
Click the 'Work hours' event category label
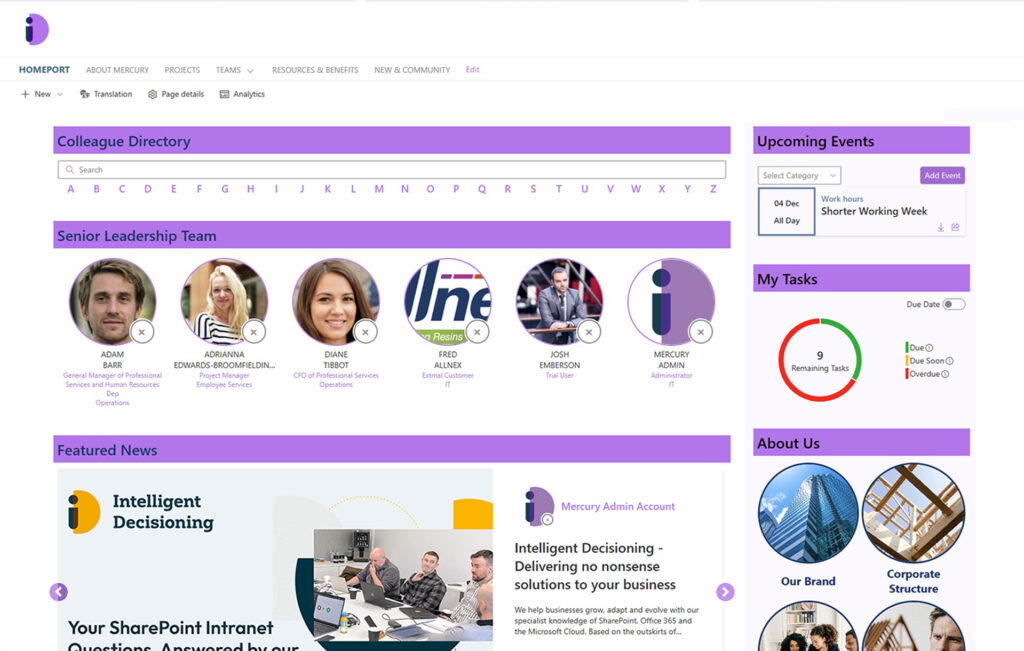click(x=842, y=198)
